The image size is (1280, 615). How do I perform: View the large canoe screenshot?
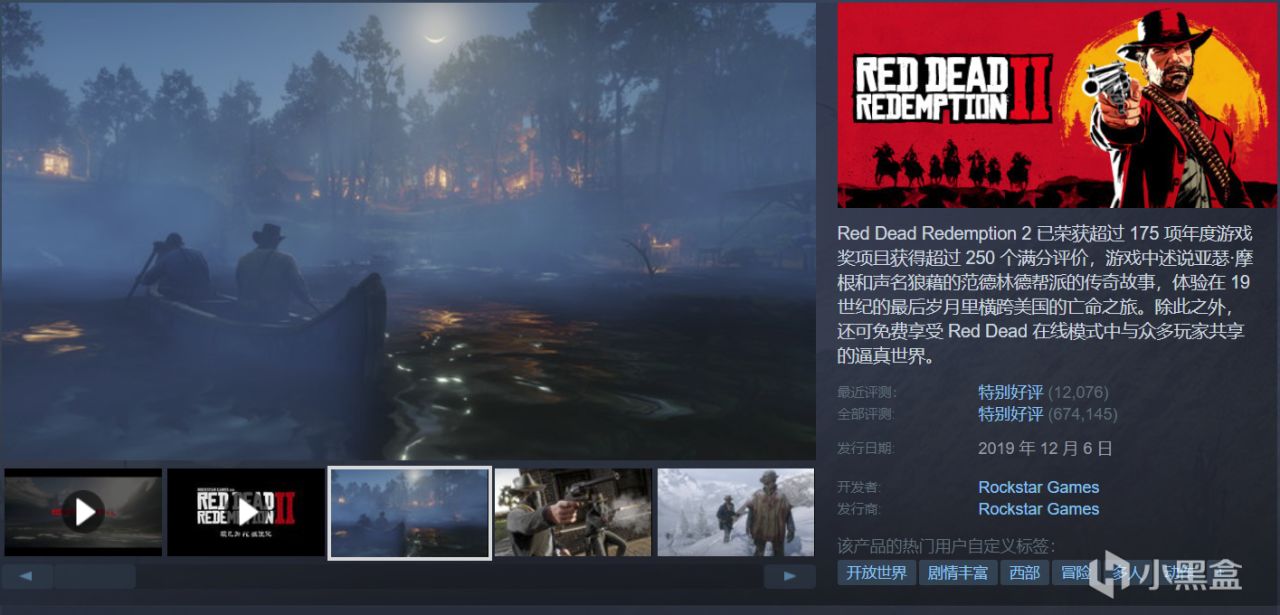point(408,231)
